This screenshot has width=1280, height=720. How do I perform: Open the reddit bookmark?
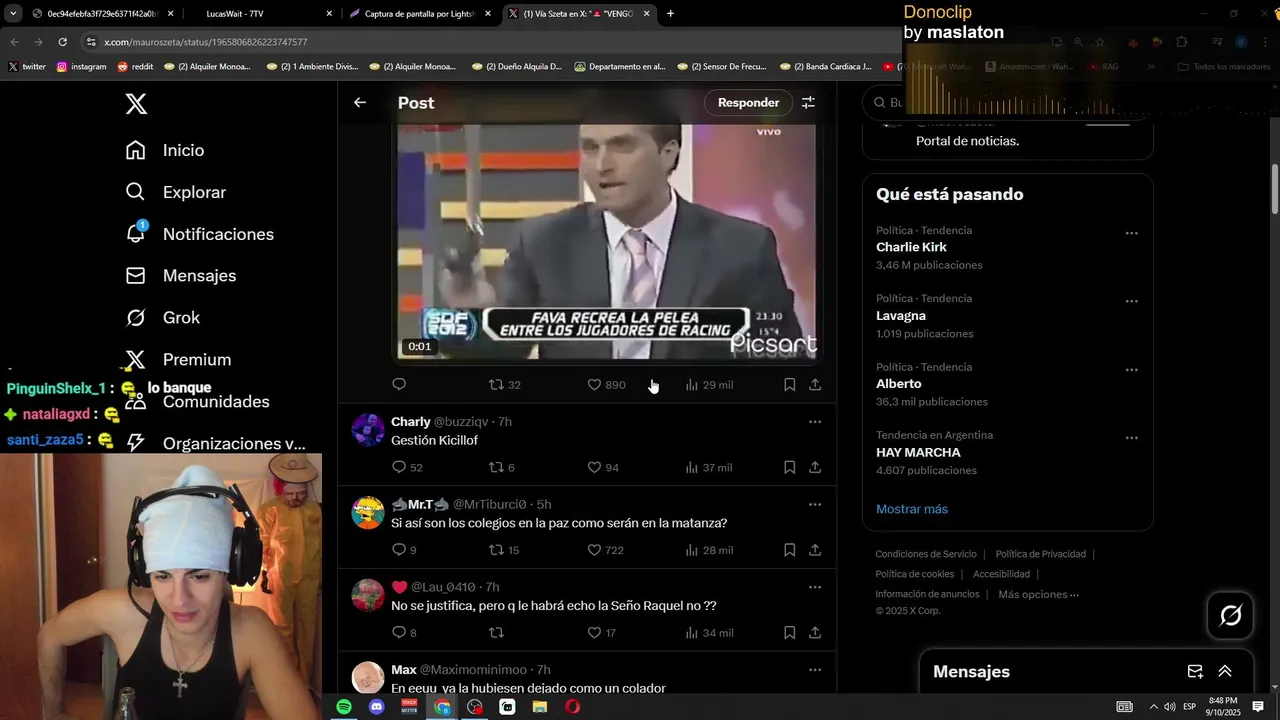pyautogui.click(x=135, y=66)
